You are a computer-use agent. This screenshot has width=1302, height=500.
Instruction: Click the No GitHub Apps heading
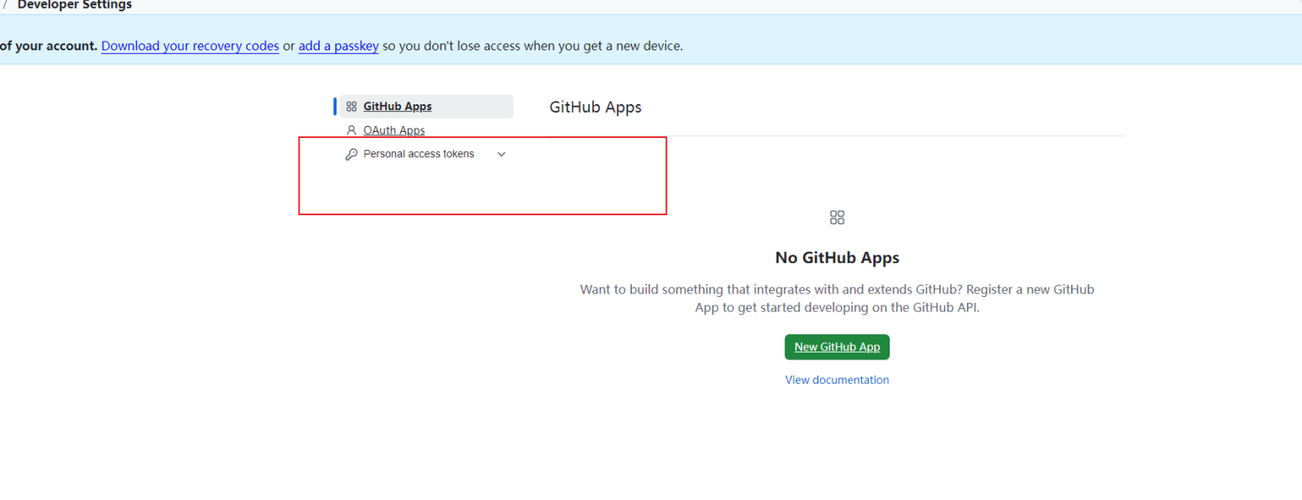[x=837, y=257]
